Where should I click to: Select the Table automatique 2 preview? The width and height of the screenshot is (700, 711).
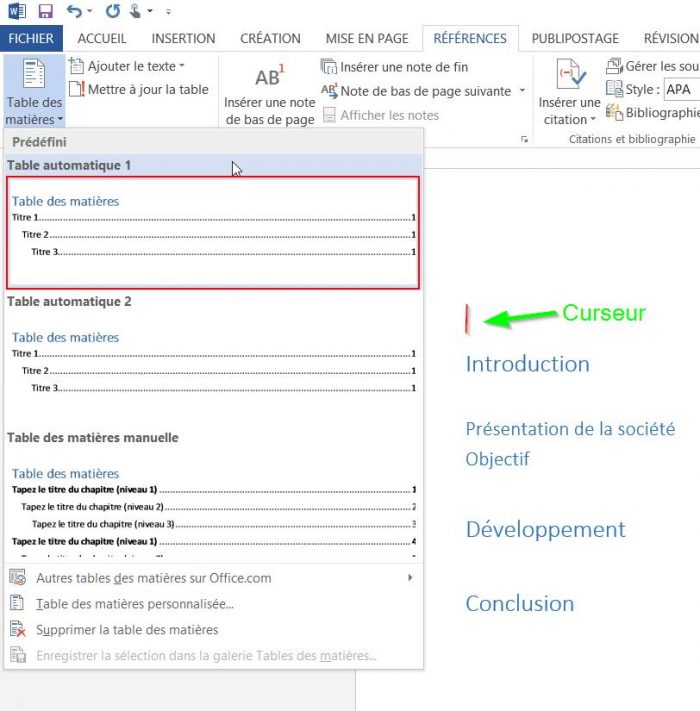click(213, 370)
